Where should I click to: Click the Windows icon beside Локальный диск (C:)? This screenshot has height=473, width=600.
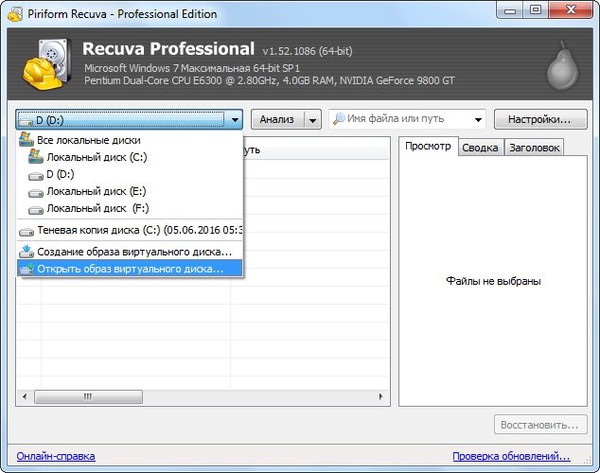tap(37, 157)
